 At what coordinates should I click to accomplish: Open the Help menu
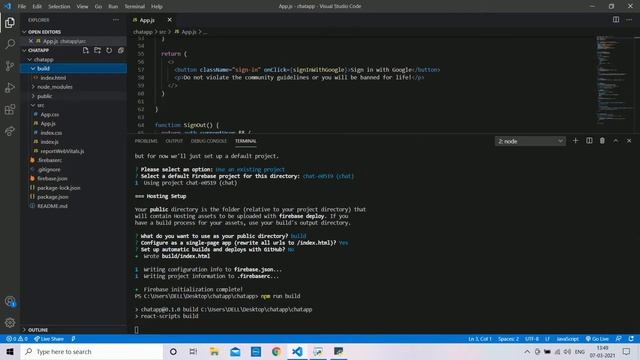click(x=157, y=6)
